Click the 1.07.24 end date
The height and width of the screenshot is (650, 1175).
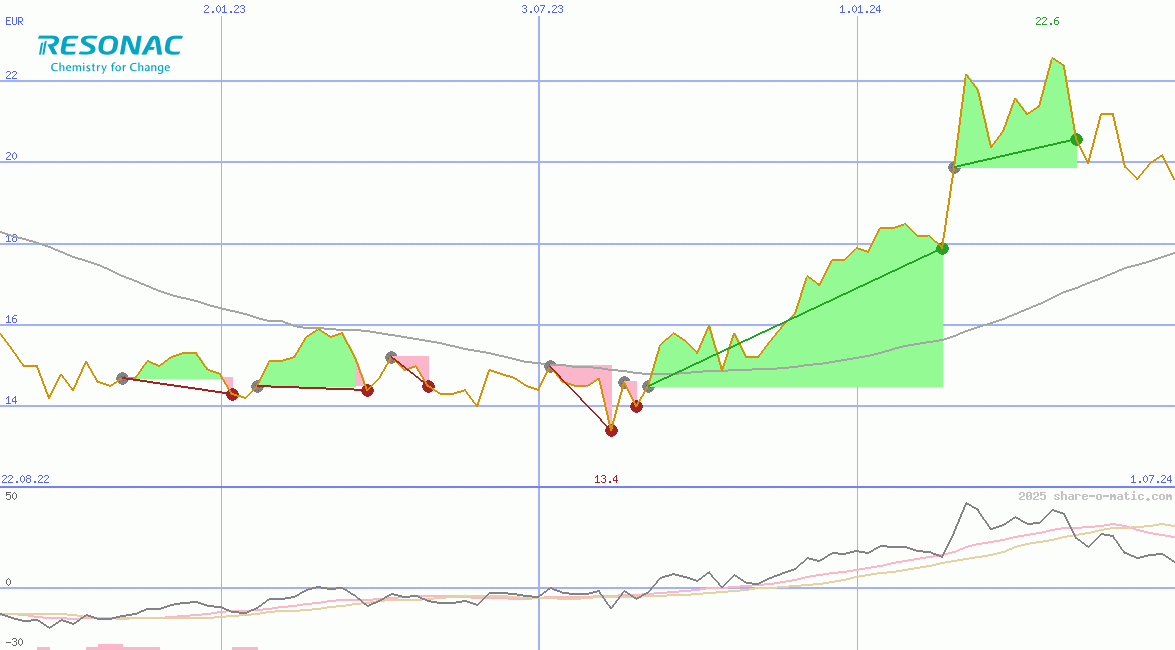click(x=1151, y=479)
